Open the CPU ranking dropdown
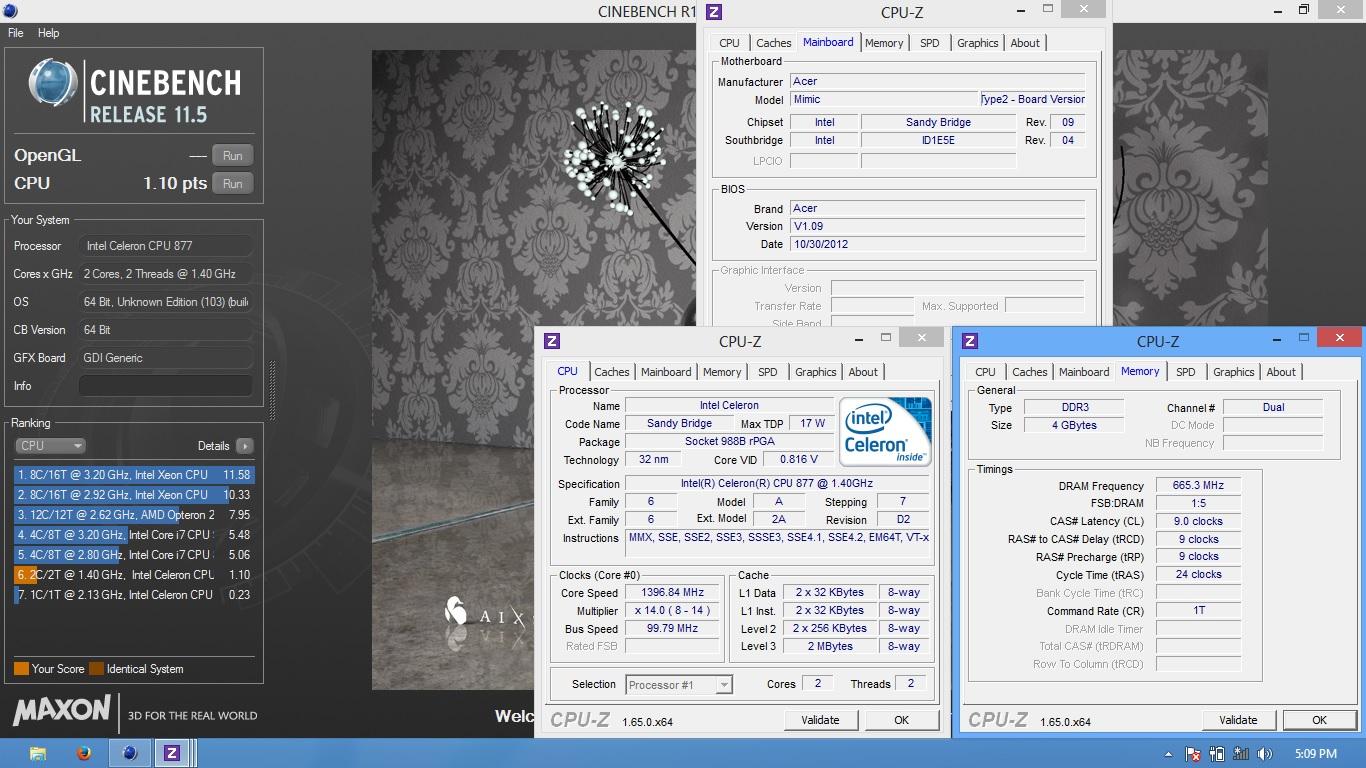The image size is (1366, 768). (x=50, y=446)
